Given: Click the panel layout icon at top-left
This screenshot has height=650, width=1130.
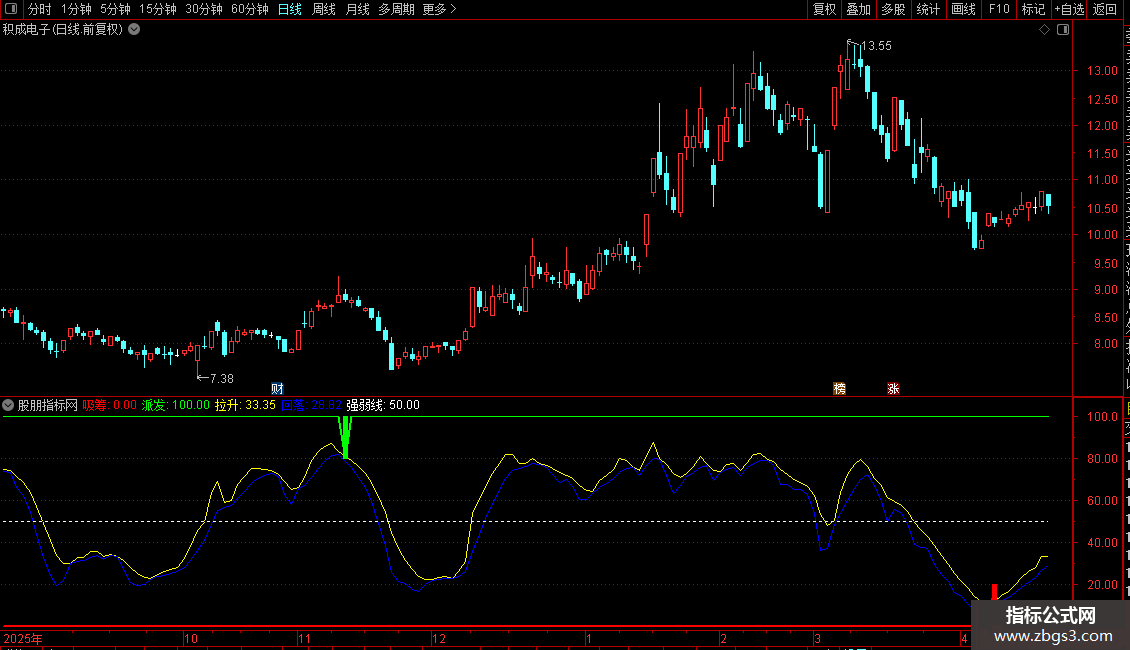Looking at the screenshot, I should pyautogui.click(x=10, y=9).
